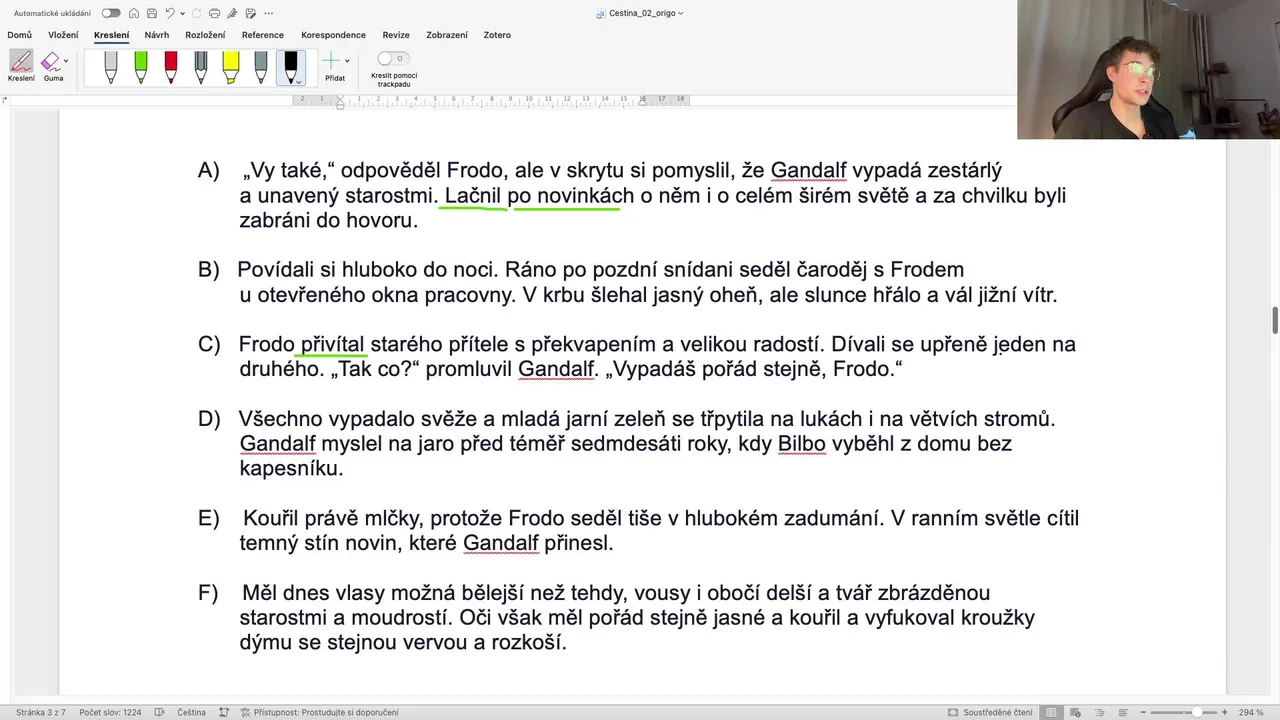Select the web layout view icon
This screenshot has height=720, width=1280.
coord(1075,712)
